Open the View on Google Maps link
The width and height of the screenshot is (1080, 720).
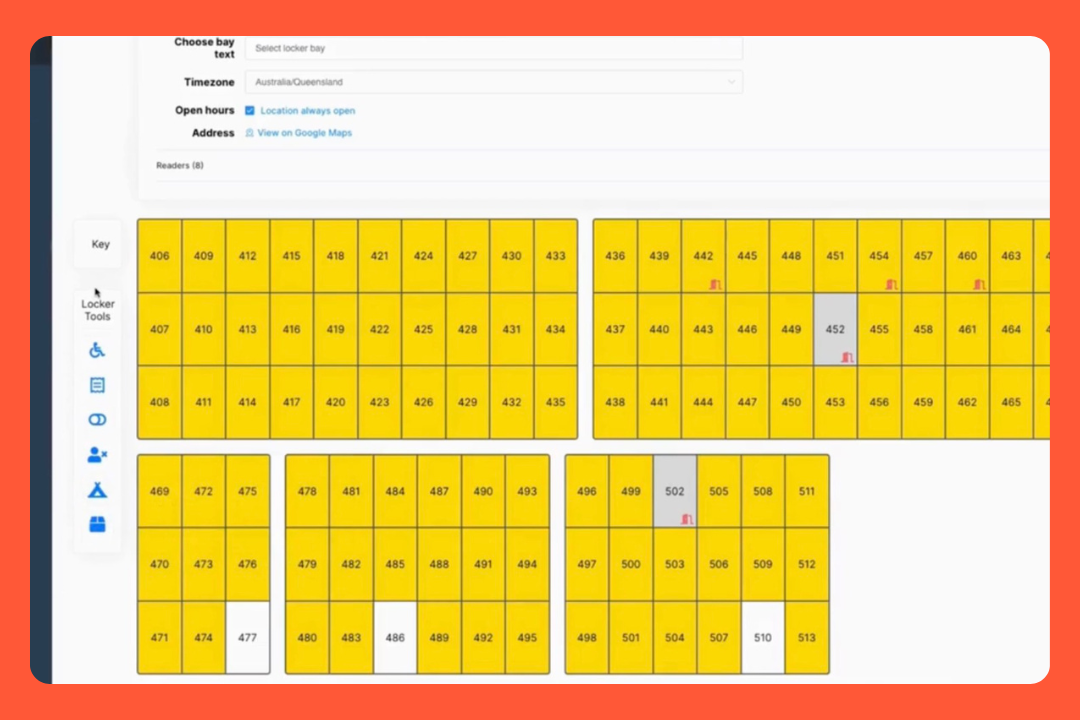pyautogui.click(x=304, y=133)
